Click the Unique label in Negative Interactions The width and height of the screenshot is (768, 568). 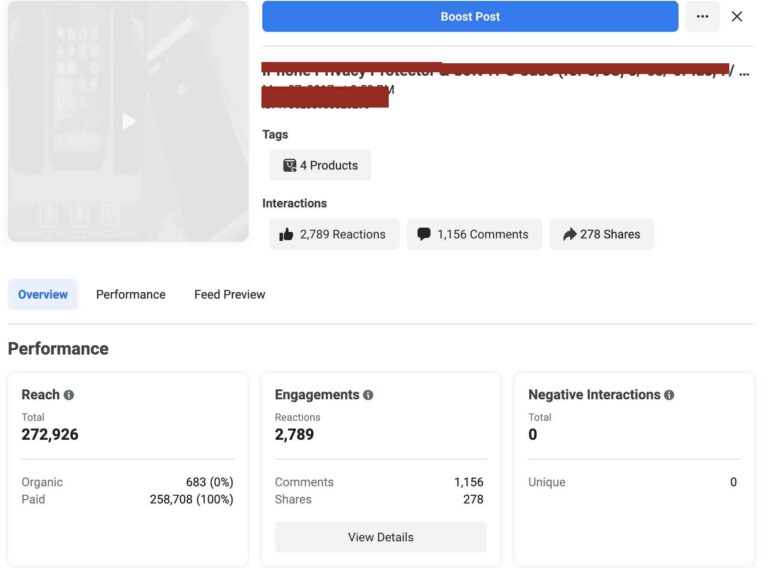point(547,482)
